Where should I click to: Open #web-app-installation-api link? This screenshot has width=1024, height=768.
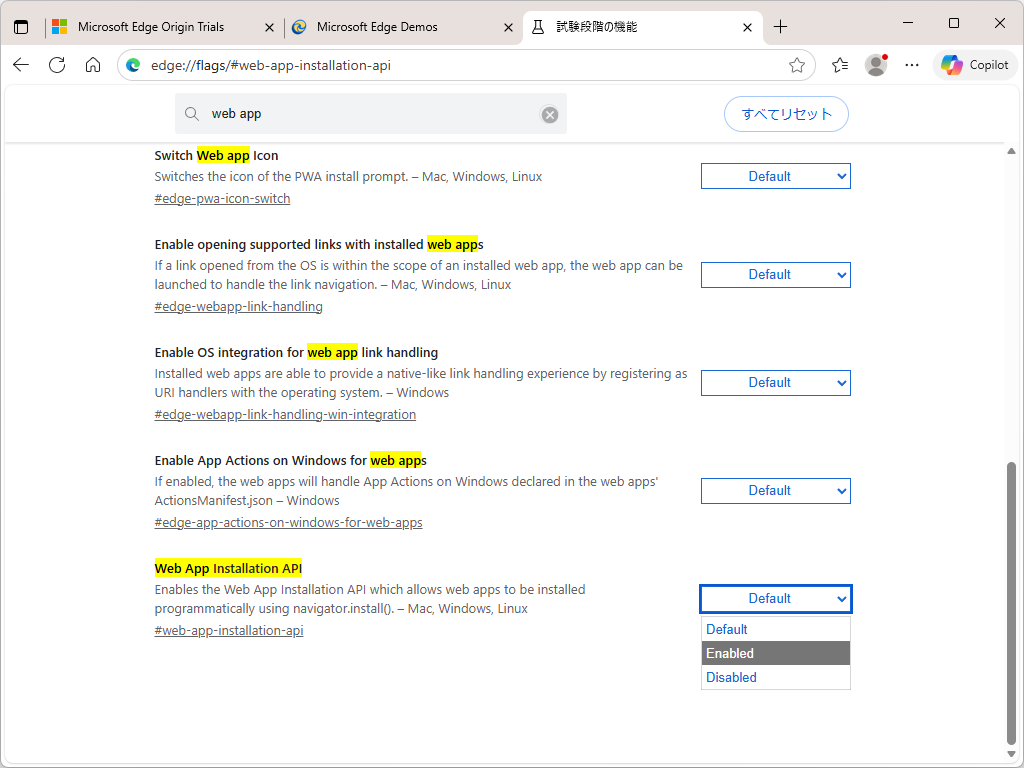pyautogui.click(x=229, y=631)
